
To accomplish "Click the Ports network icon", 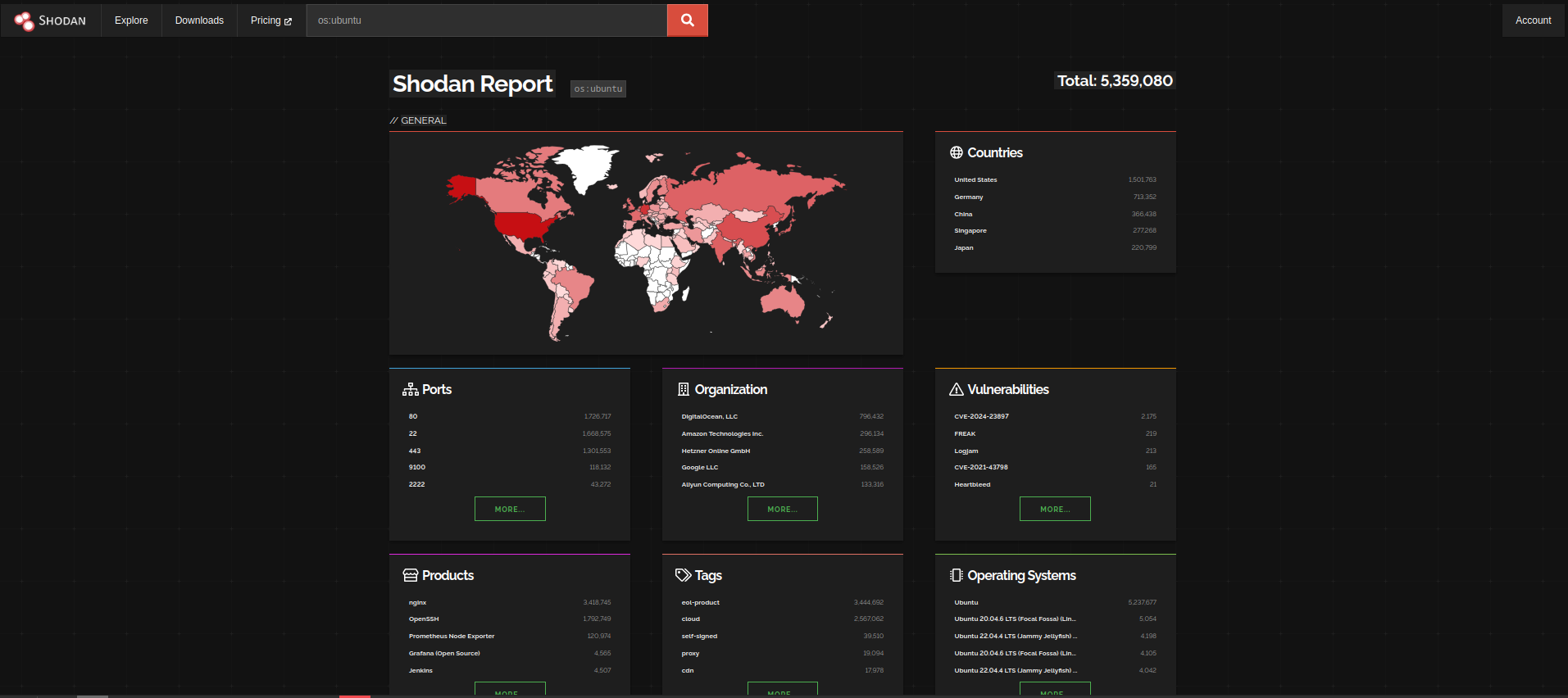I will coord(411,390).
